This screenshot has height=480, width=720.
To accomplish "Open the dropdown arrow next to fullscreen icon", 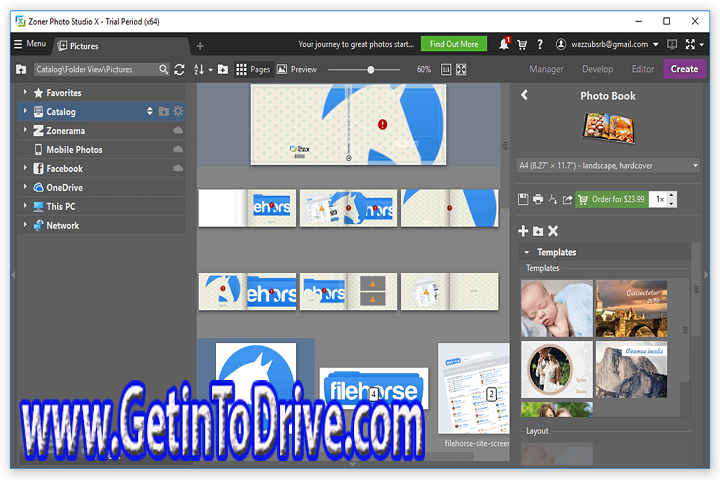I will point(702,45).
